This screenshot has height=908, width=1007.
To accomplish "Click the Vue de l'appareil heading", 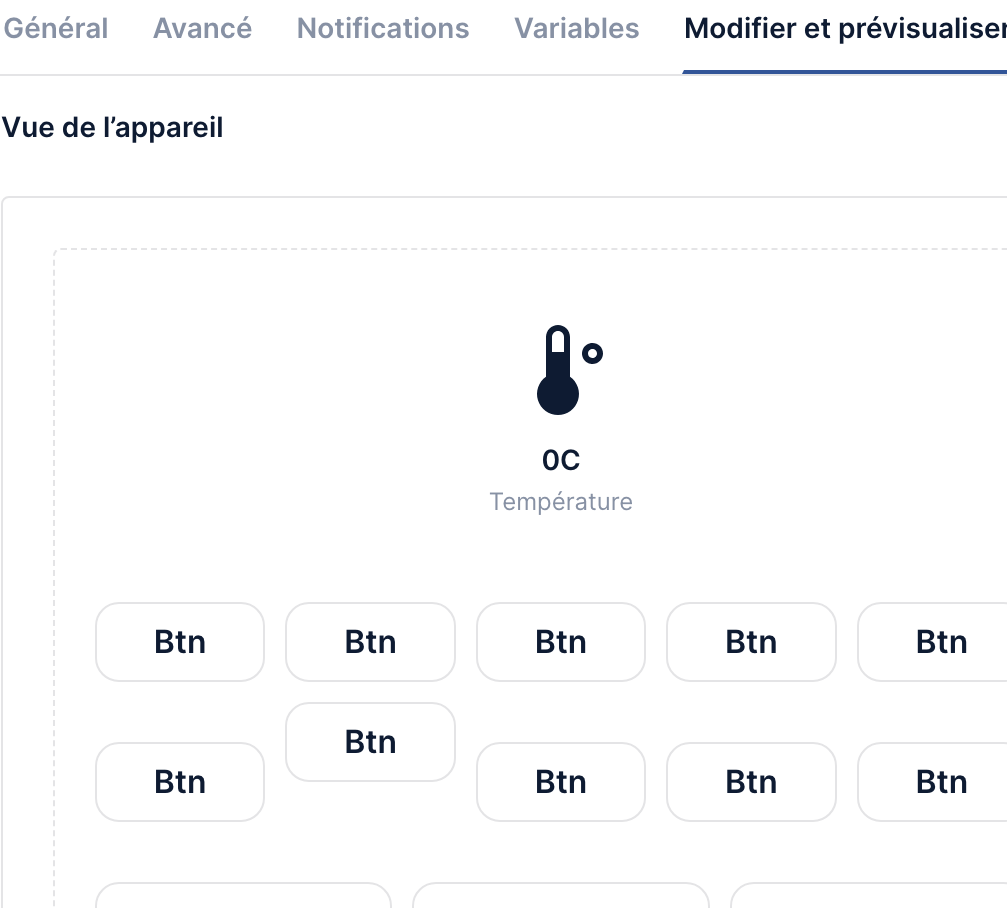I will [x=112, y=127].
